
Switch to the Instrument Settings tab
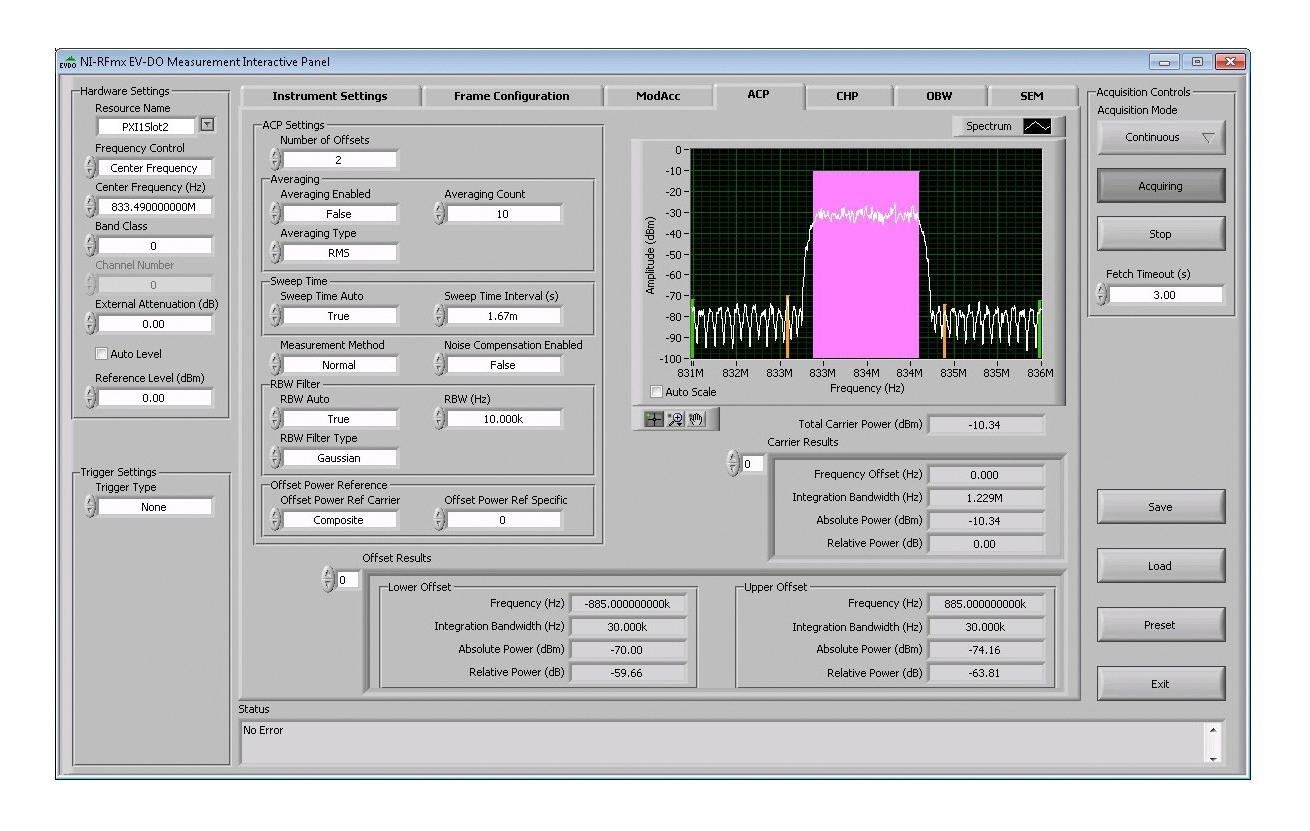pos(329,96)
